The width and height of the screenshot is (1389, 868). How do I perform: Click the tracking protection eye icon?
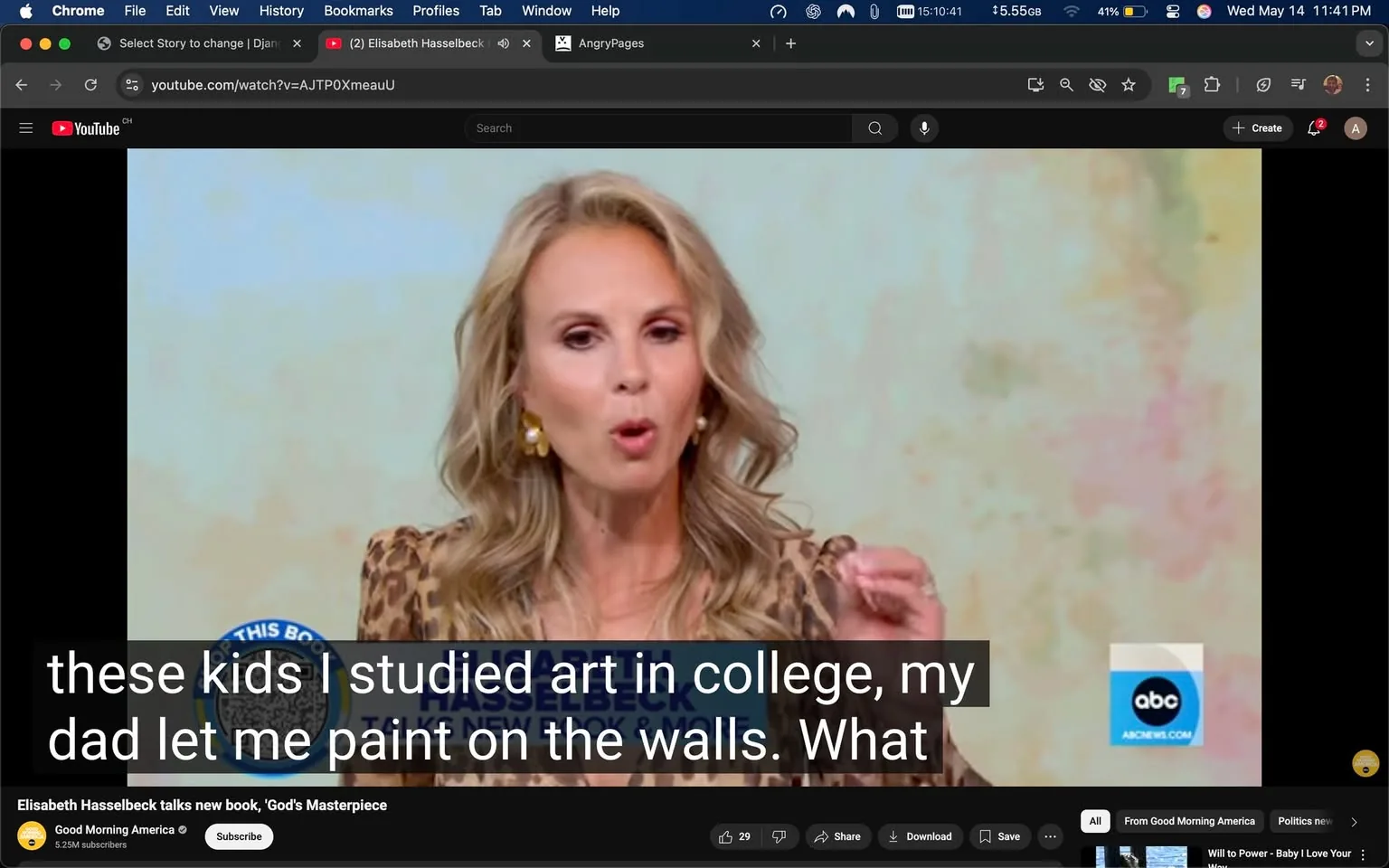pyautogui.click(x=1097, y=84)
